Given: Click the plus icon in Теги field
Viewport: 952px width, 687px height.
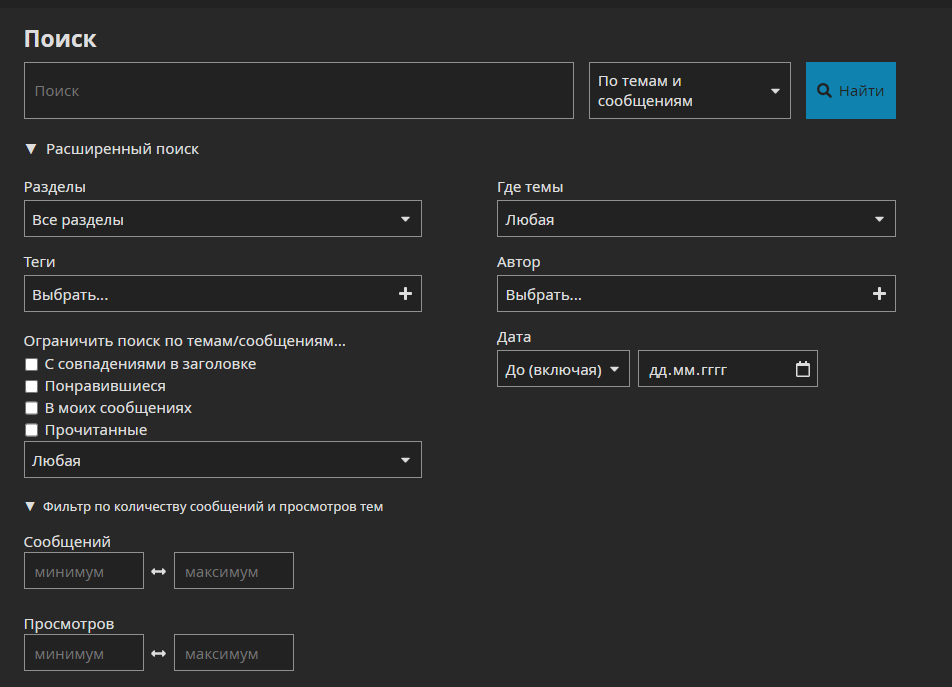Looking at the screenshot, I should click(x=405, y=294).
